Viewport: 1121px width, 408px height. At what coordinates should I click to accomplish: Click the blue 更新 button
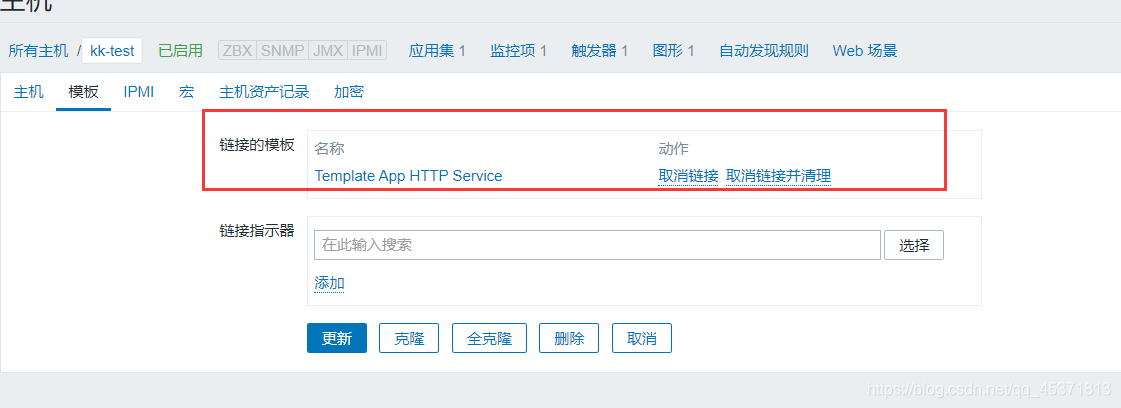336,338
